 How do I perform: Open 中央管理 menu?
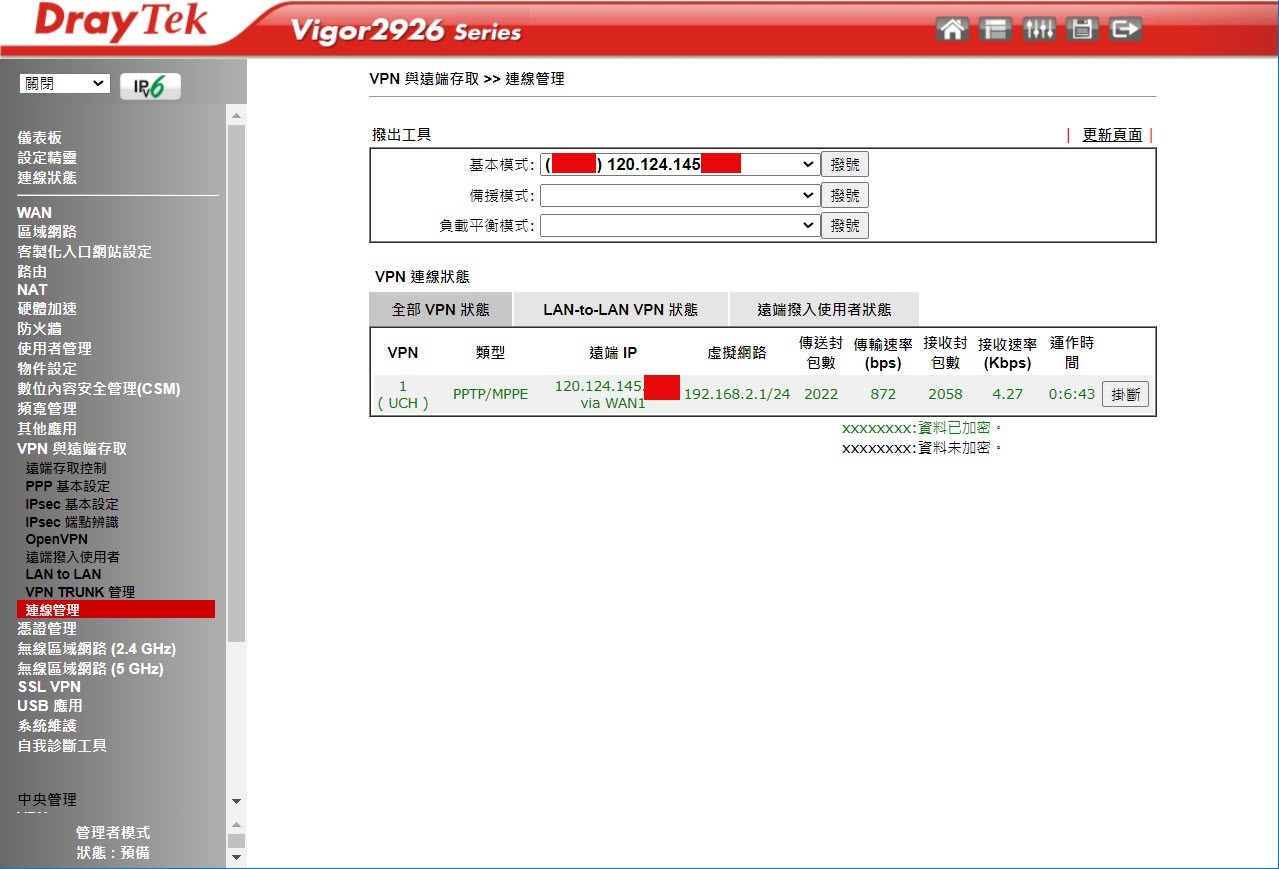click(x=47, y=800)
